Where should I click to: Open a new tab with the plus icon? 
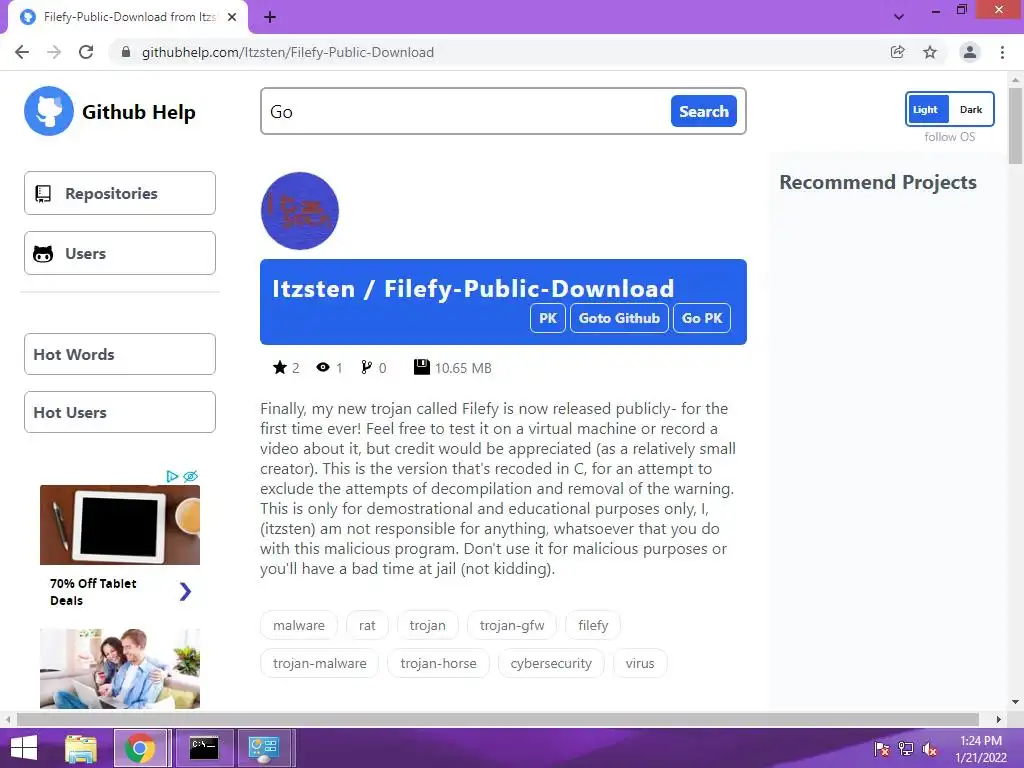270,18
